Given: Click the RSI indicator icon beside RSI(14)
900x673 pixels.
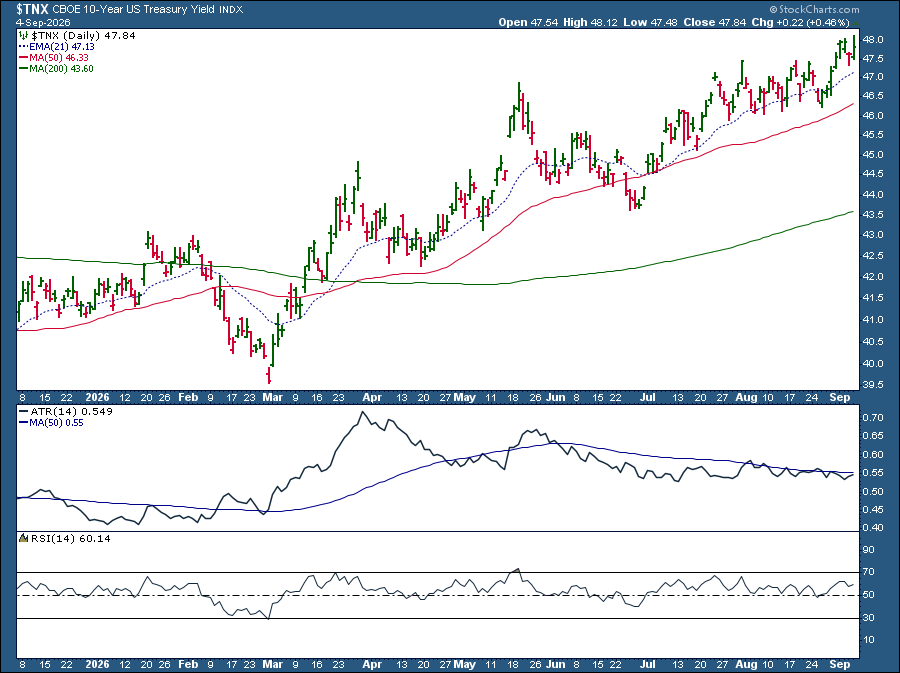Looking at the screenshot, I should 24,538.
